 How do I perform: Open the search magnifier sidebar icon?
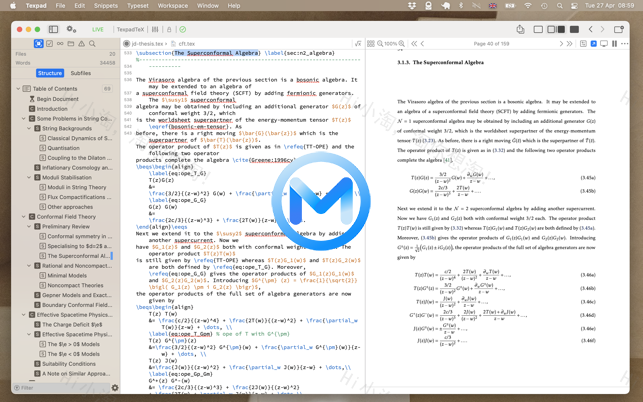(x=92, y=43)
